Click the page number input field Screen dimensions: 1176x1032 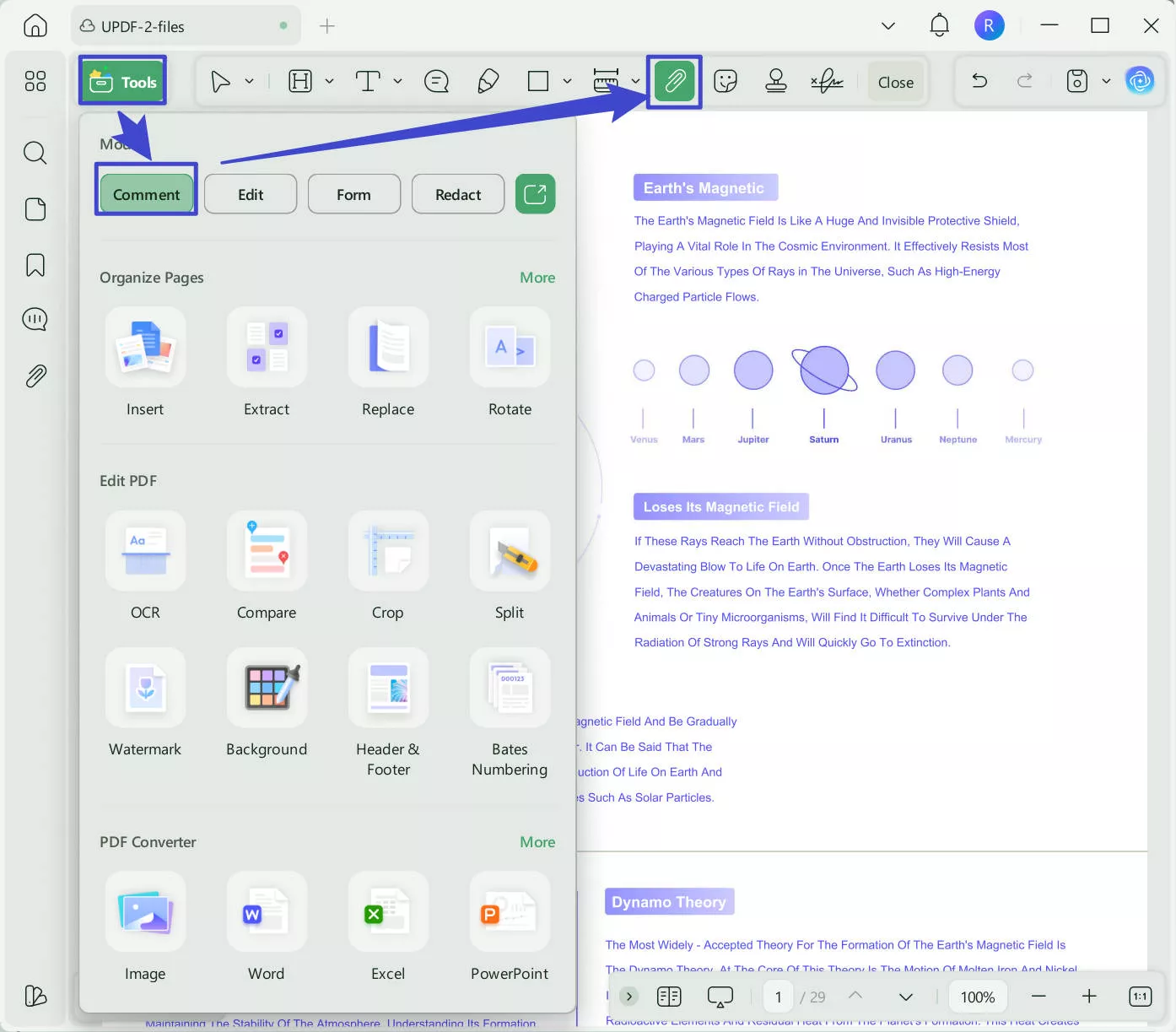tap(778, 997)
